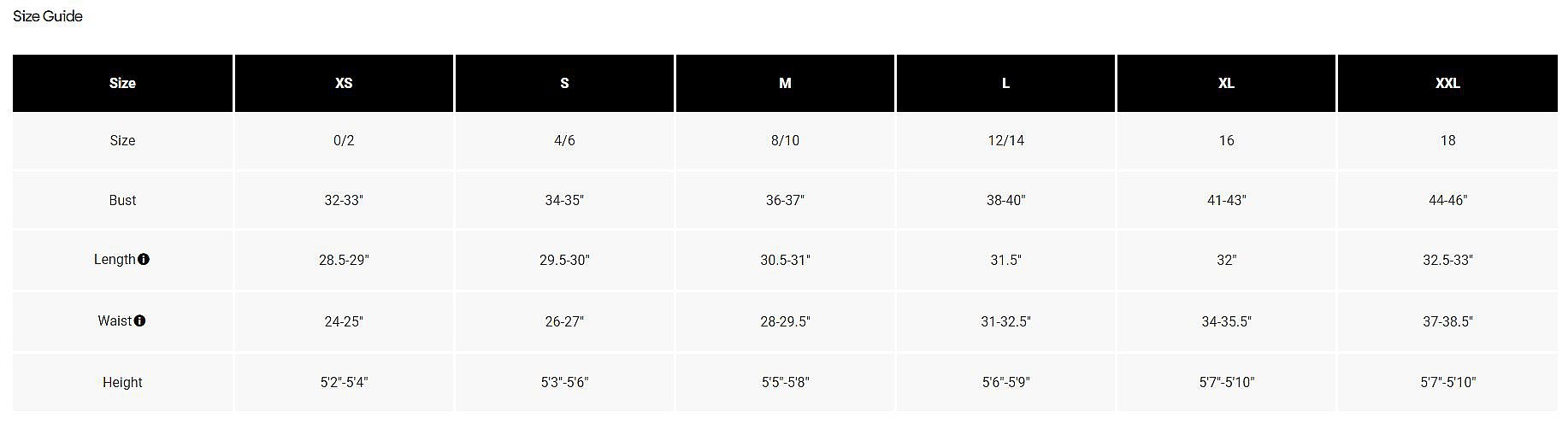Image resolution: width=1568 pixels, height=435 pixels.
Task: Click the 31.5" length cell
Action: tap(1005, 260)
